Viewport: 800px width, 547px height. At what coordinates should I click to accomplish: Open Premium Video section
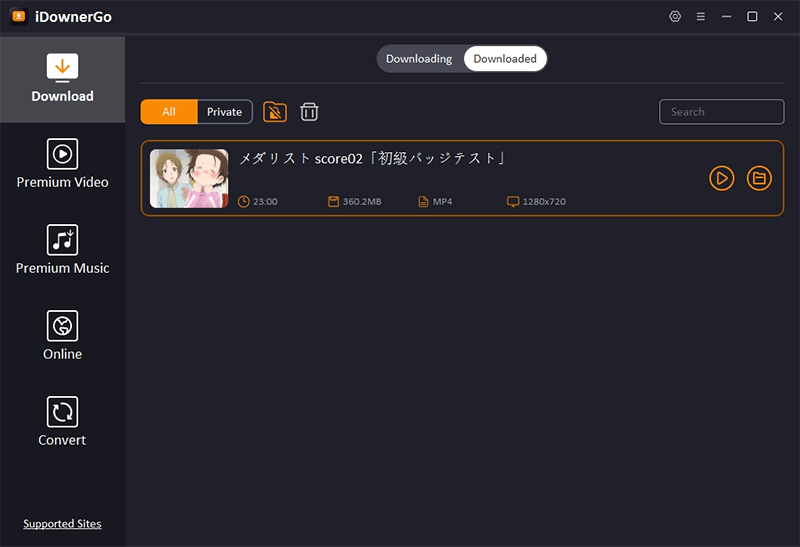pyautogui.click(x=62, y=164)
